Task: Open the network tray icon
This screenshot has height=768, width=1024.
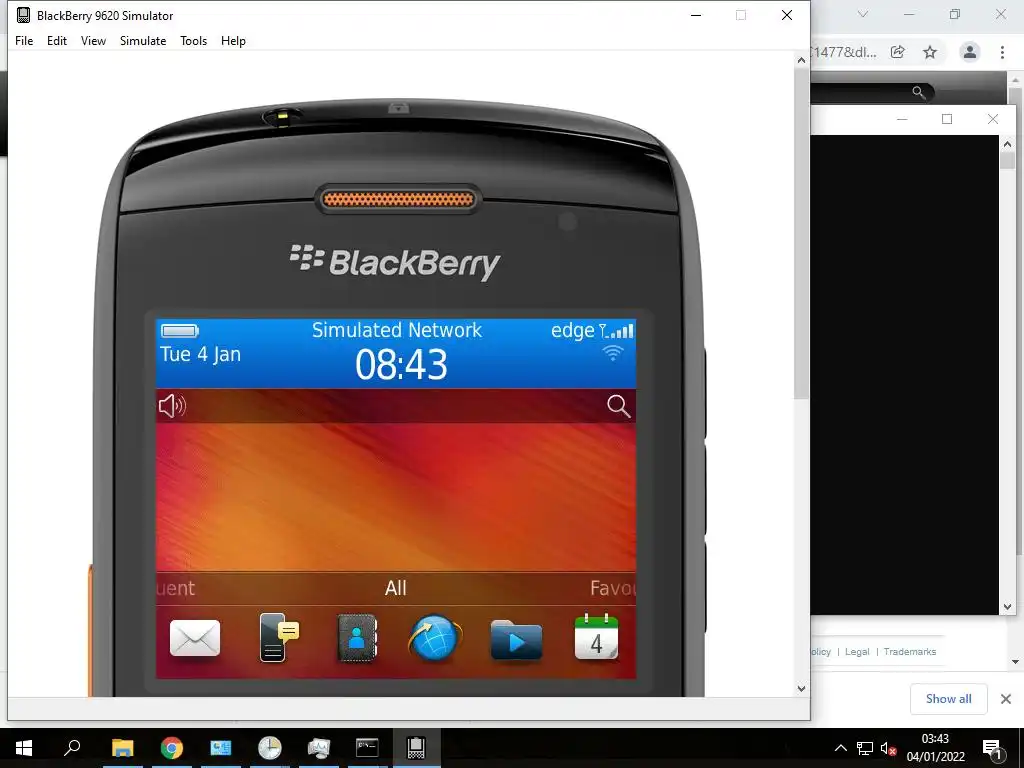Action: click(x=865, y=748)
